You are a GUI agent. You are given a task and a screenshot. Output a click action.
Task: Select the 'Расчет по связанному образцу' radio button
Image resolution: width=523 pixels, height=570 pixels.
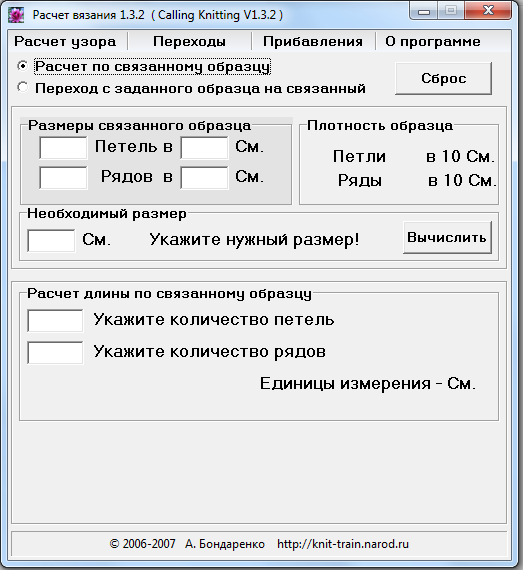point(23,67)
